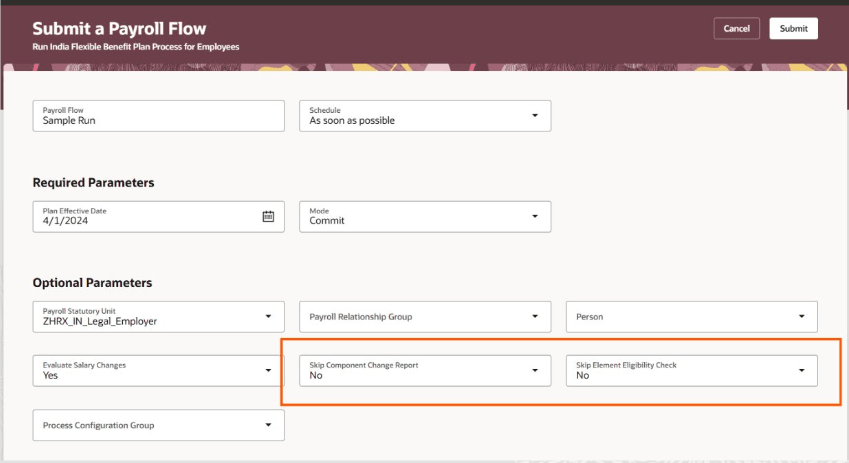Image resolution: width=849 pixels, height=463 pixels.
Task: Select the 'Commit' mode value text
Action: pos(326,221)
